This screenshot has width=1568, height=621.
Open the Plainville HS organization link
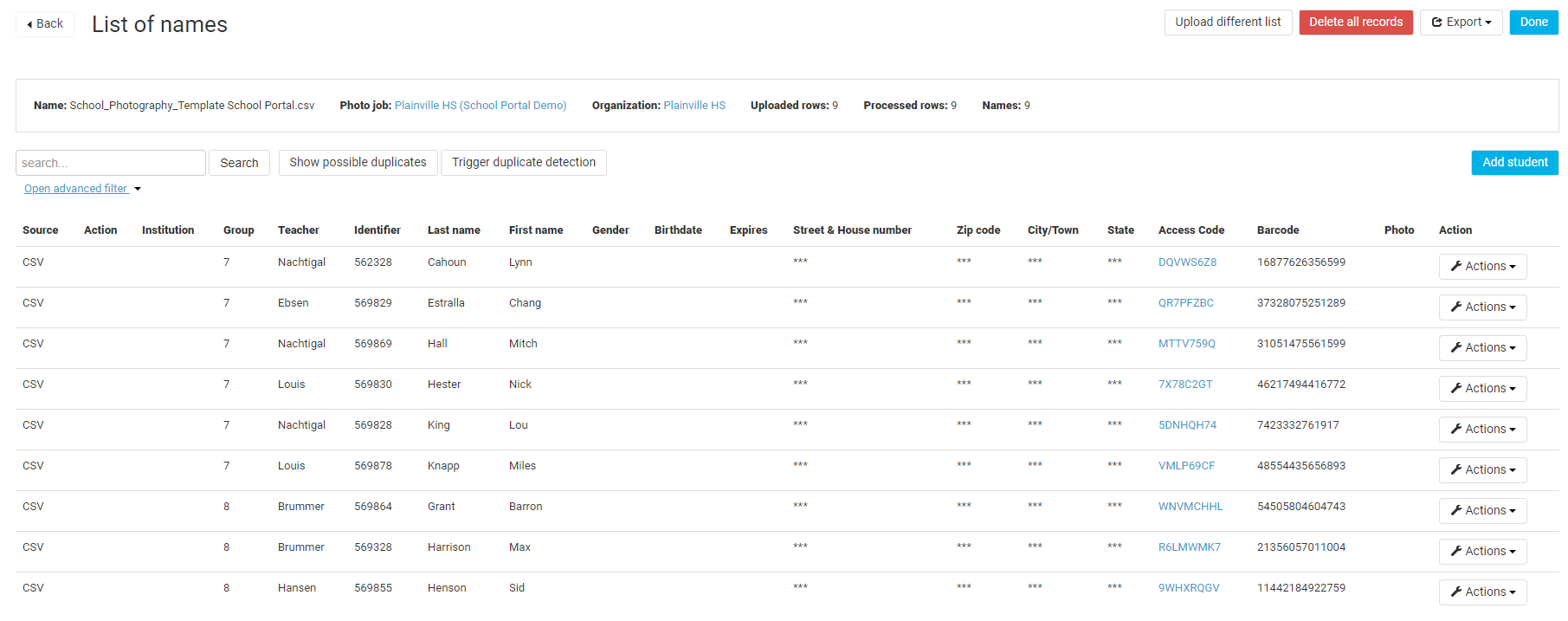click(694, 106)
